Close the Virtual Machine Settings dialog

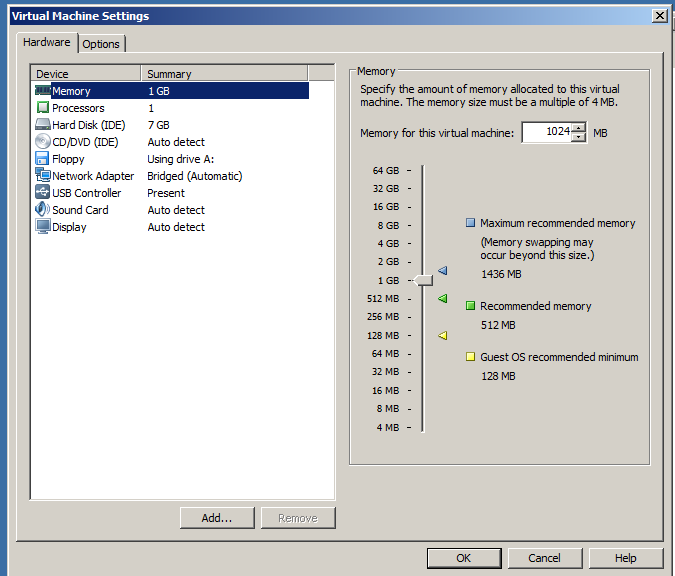(x=660, y=16)
